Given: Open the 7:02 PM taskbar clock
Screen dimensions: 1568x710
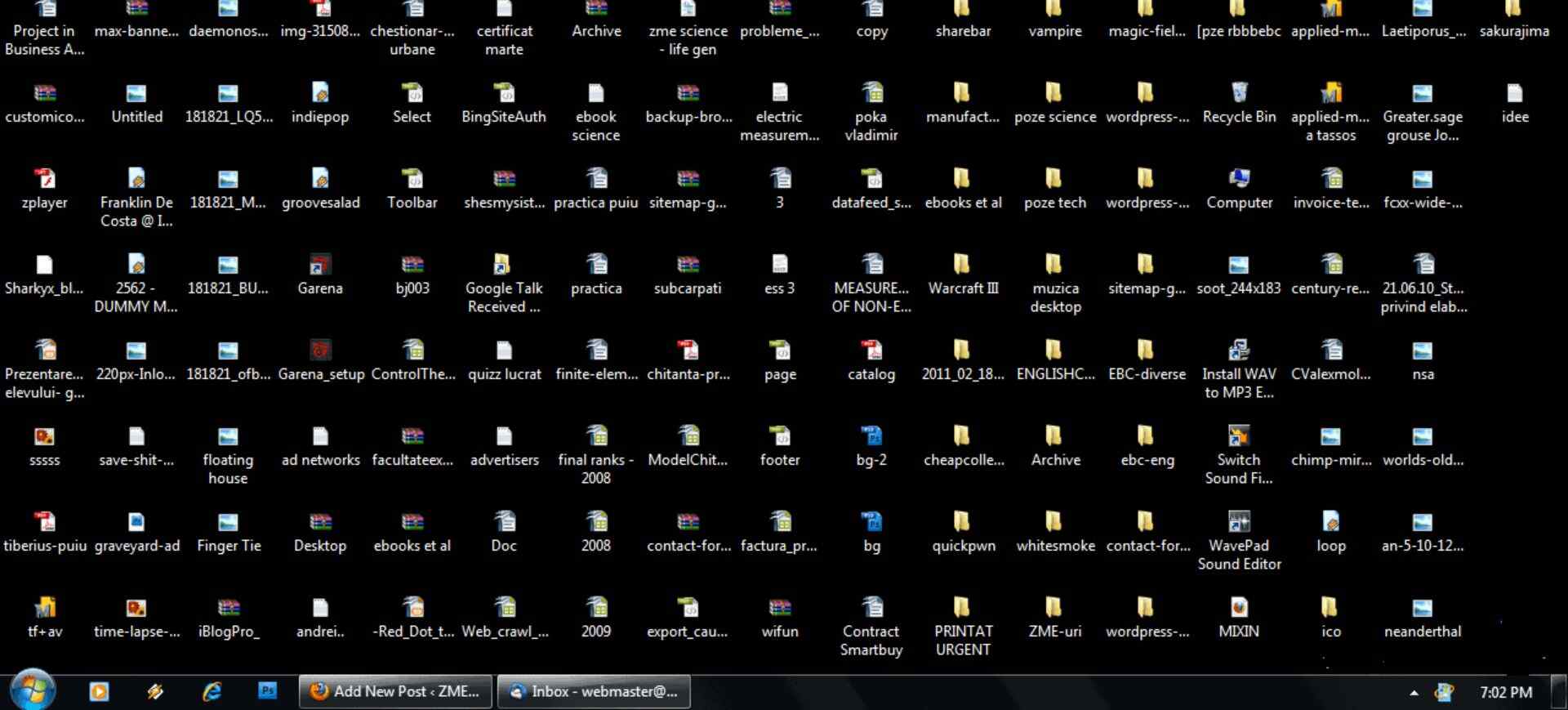Looking at the screenshot, I should pos(1506,692).
